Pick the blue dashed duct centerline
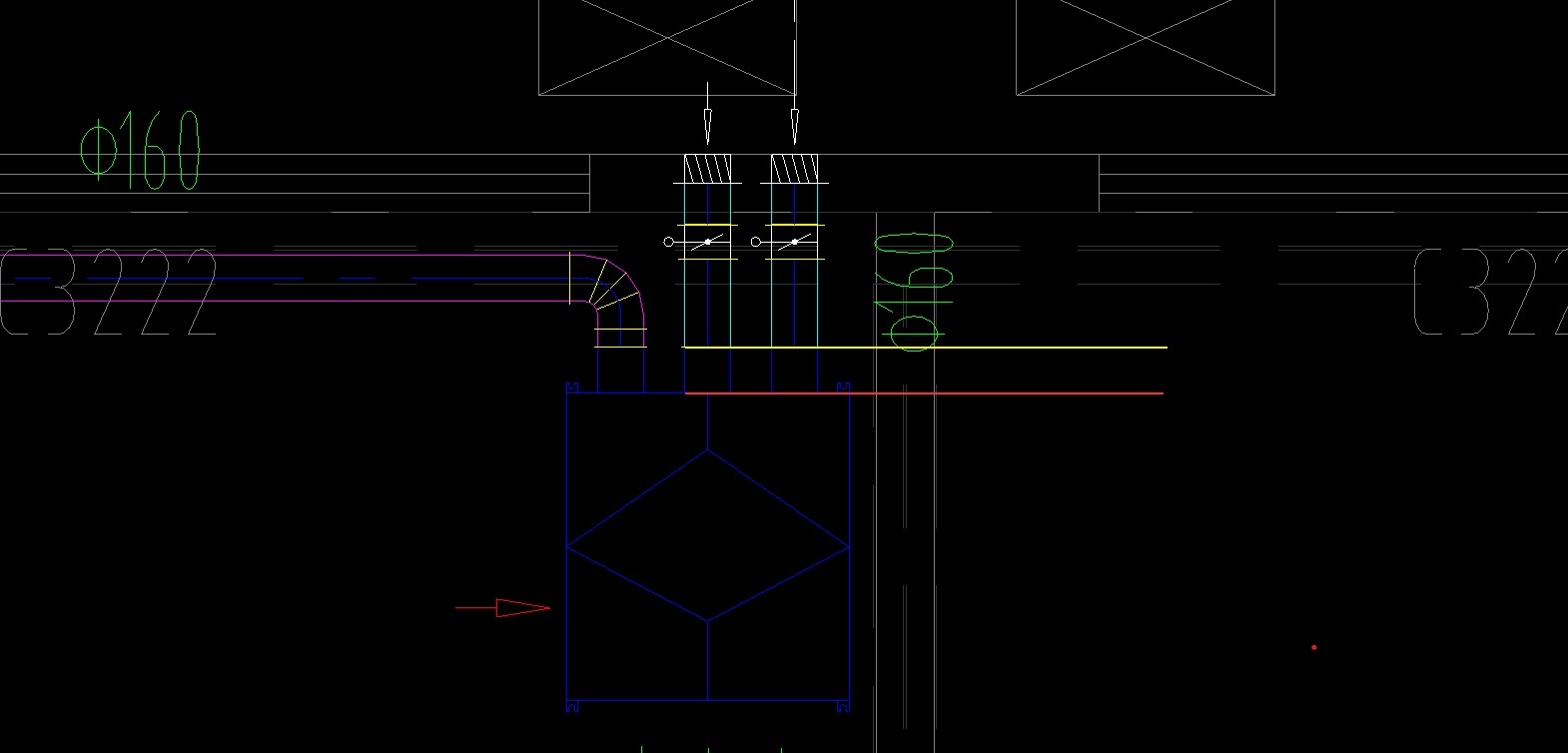 (300, 279)
